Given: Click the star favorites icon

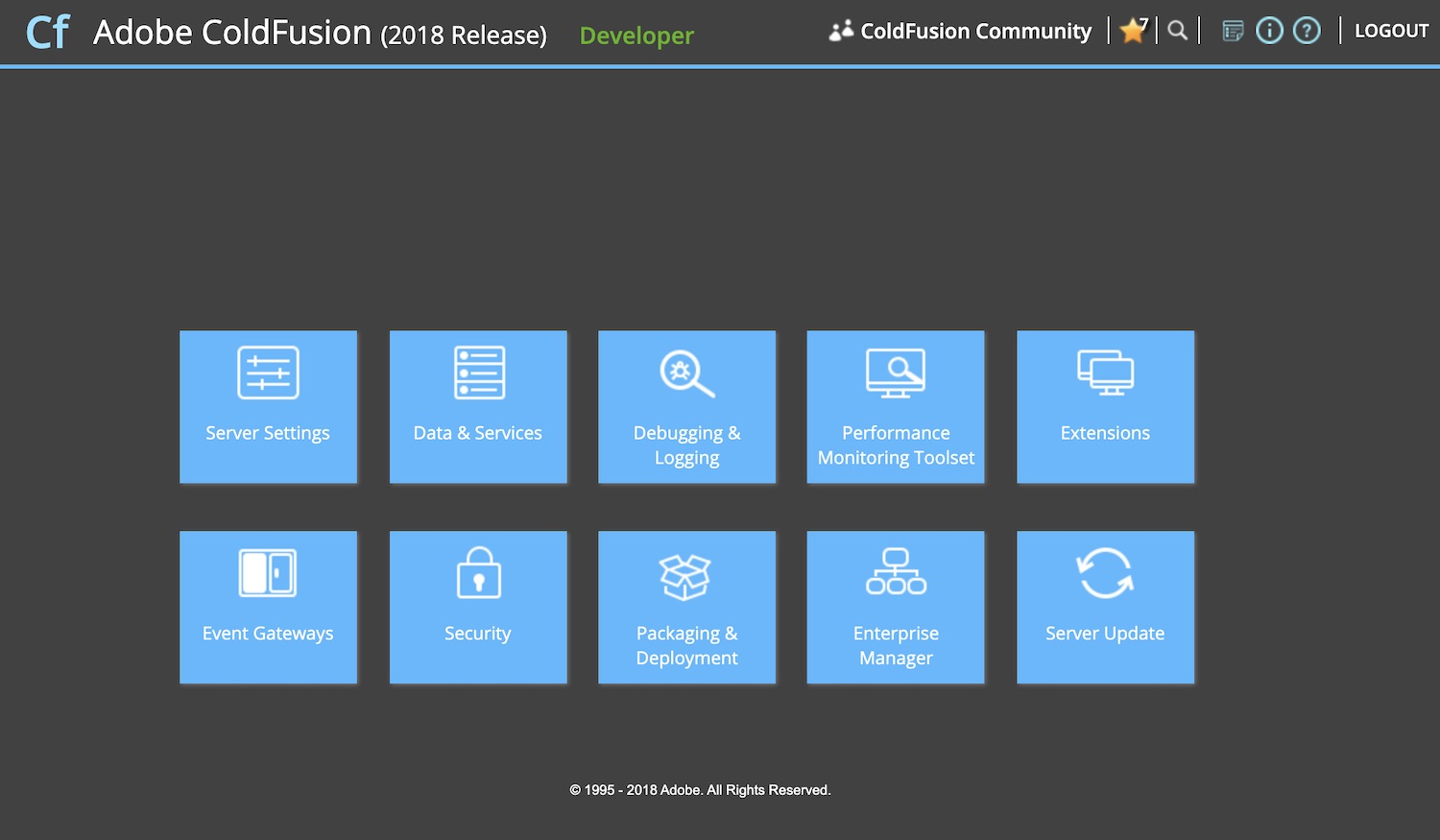Looking at the screenshot, I should (x=1134, y=31).
